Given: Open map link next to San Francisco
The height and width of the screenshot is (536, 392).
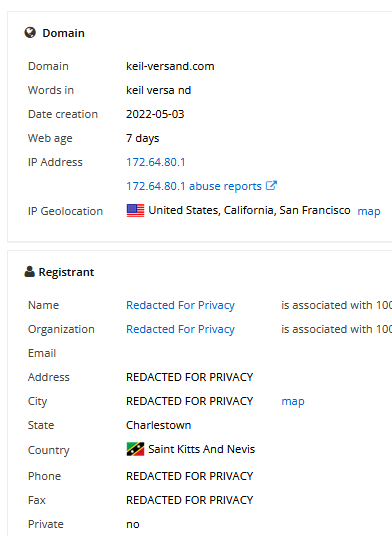Looking at the screenshot, I should pos(369,211).
